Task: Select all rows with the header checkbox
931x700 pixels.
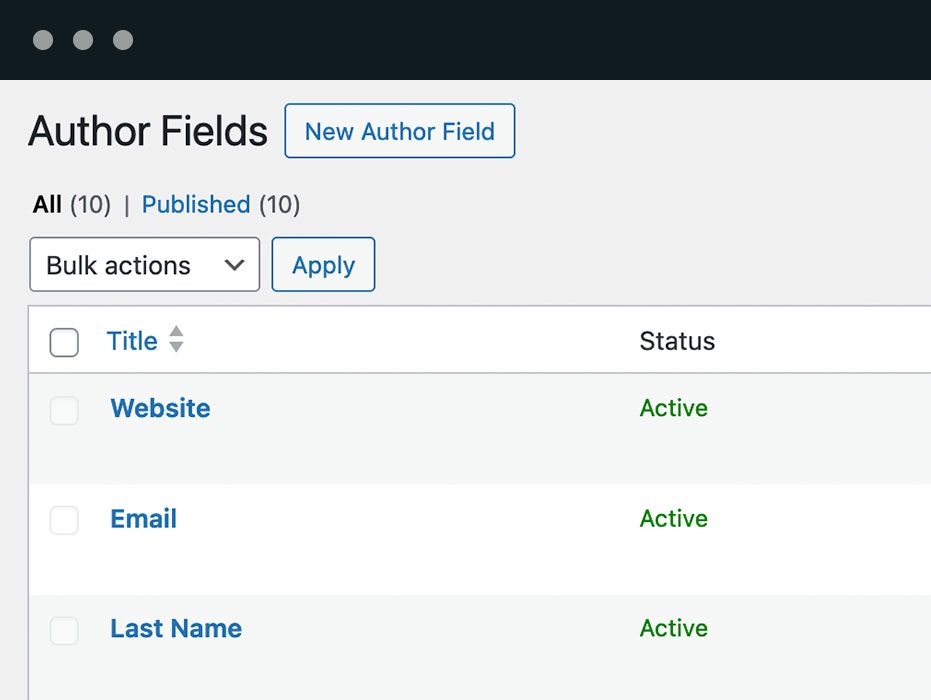Action: (x=63, y=341)
